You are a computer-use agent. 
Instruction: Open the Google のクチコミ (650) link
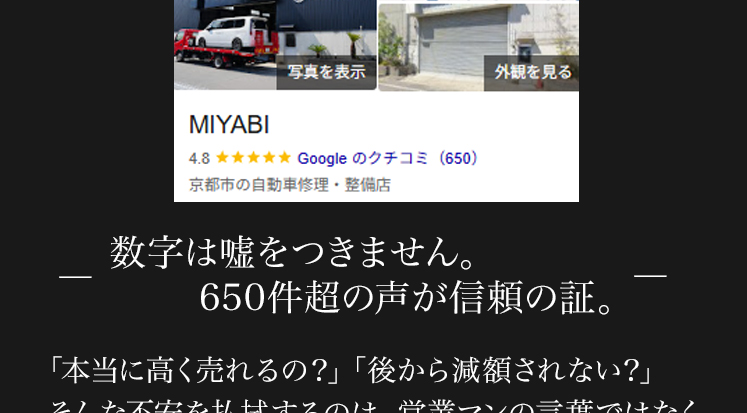[388, 158]
